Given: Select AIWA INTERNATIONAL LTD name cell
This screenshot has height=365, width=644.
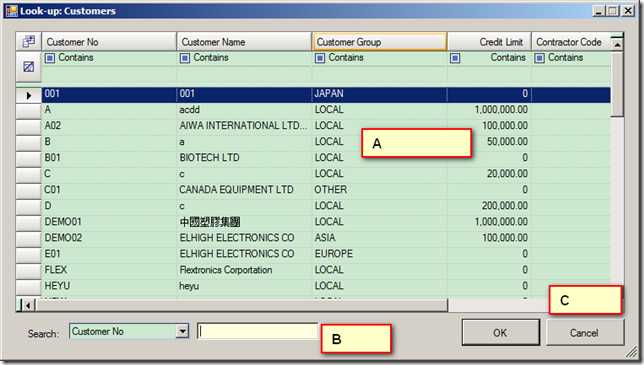Looking at the screenshot, I should (x=243, y=126).
